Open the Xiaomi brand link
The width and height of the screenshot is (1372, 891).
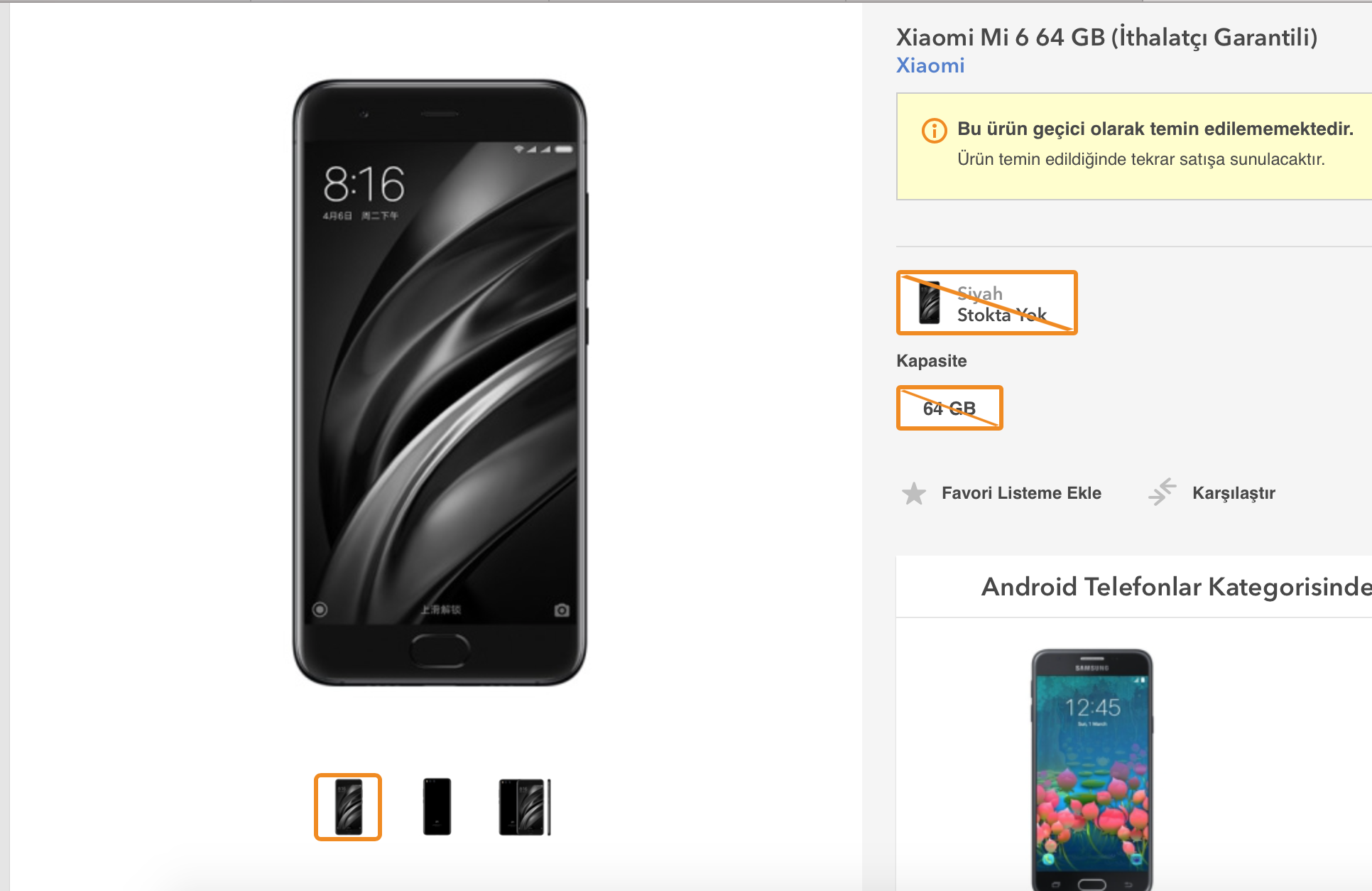(930, 65)
